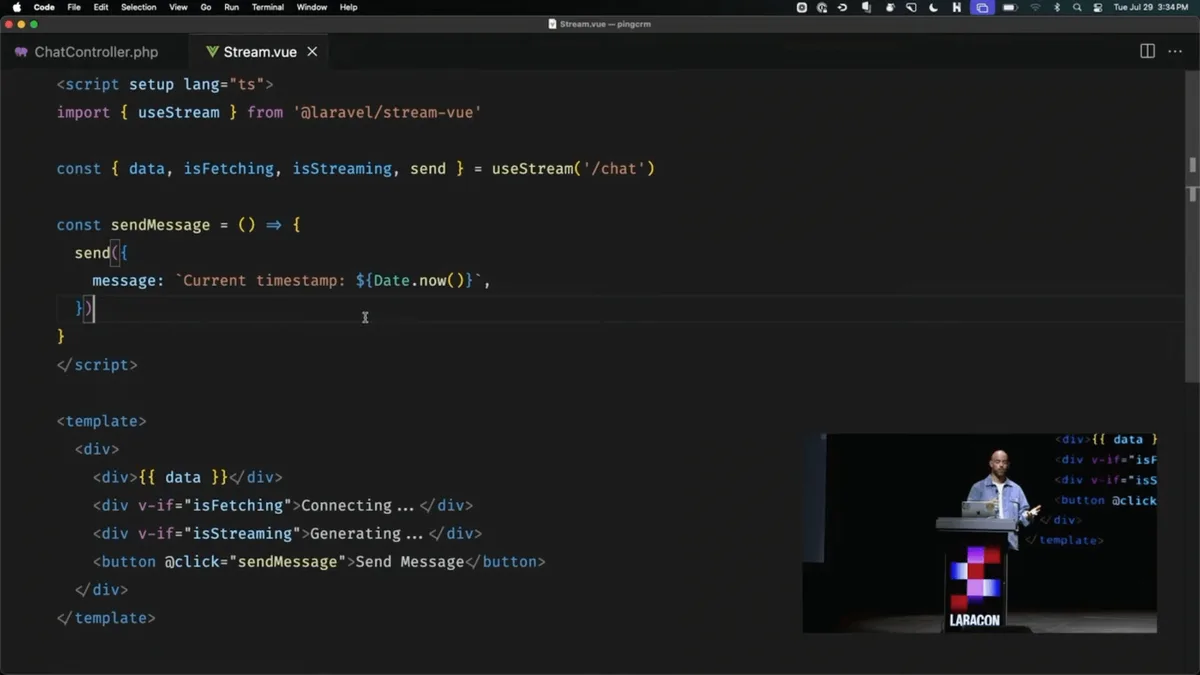Open the Apple menu
This screenshot has height=675, width=1200.
pos(16,7)
